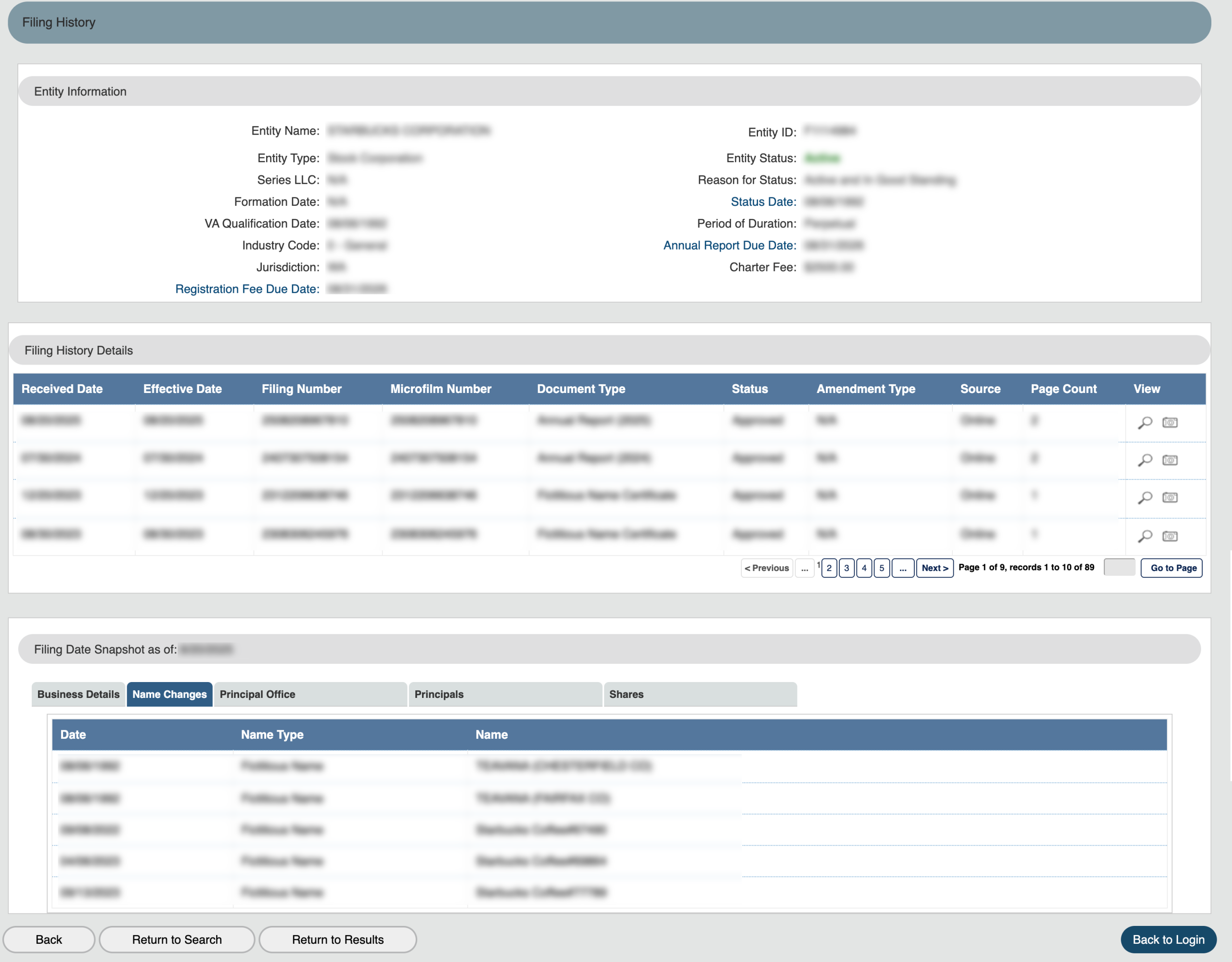The height and width of the screenshot is (962, 1232).
Task: Click the 'Entity ID:' label
Action: 772,132
